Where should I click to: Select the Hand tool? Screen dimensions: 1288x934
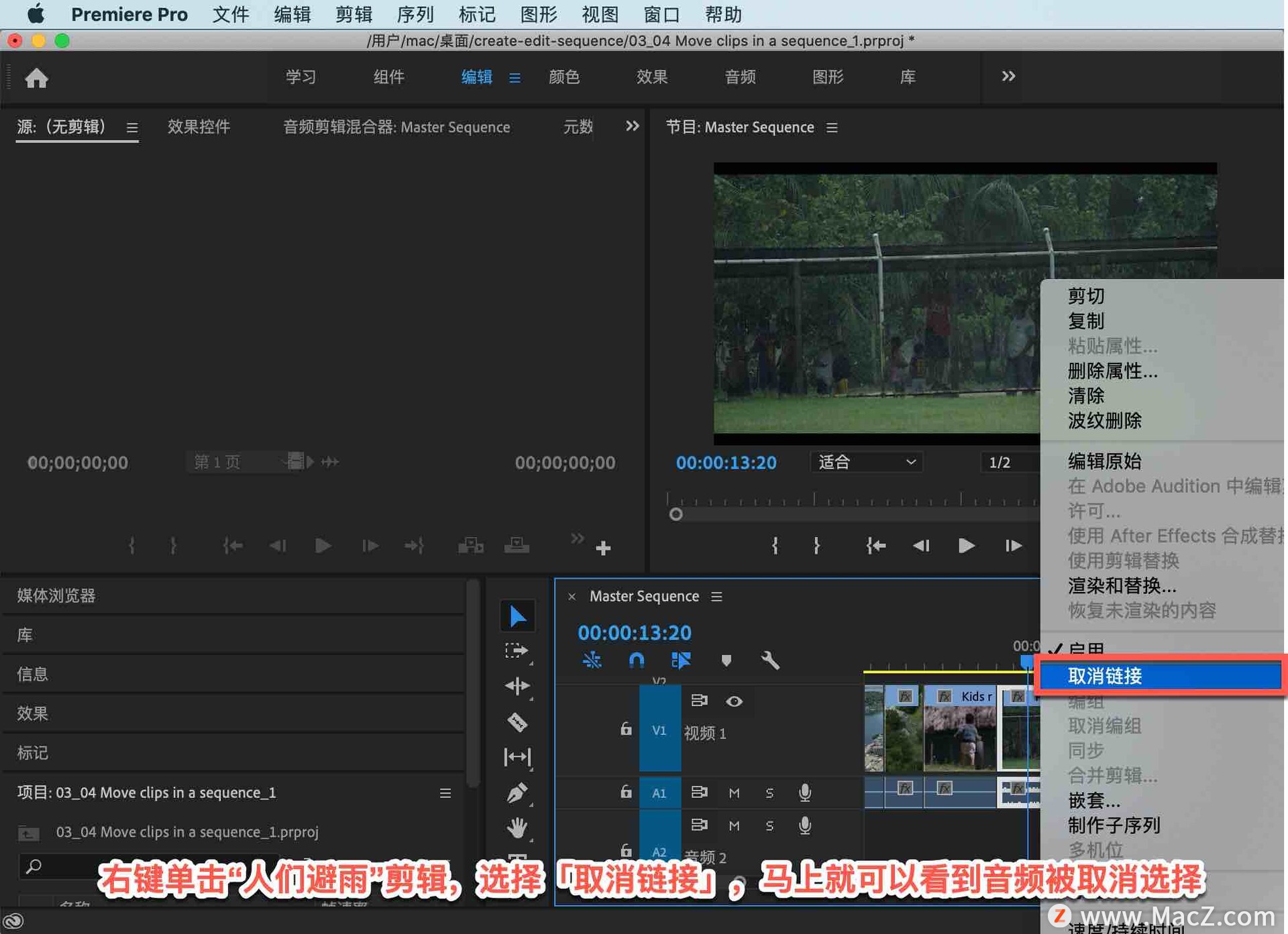(x=517, y=828)
